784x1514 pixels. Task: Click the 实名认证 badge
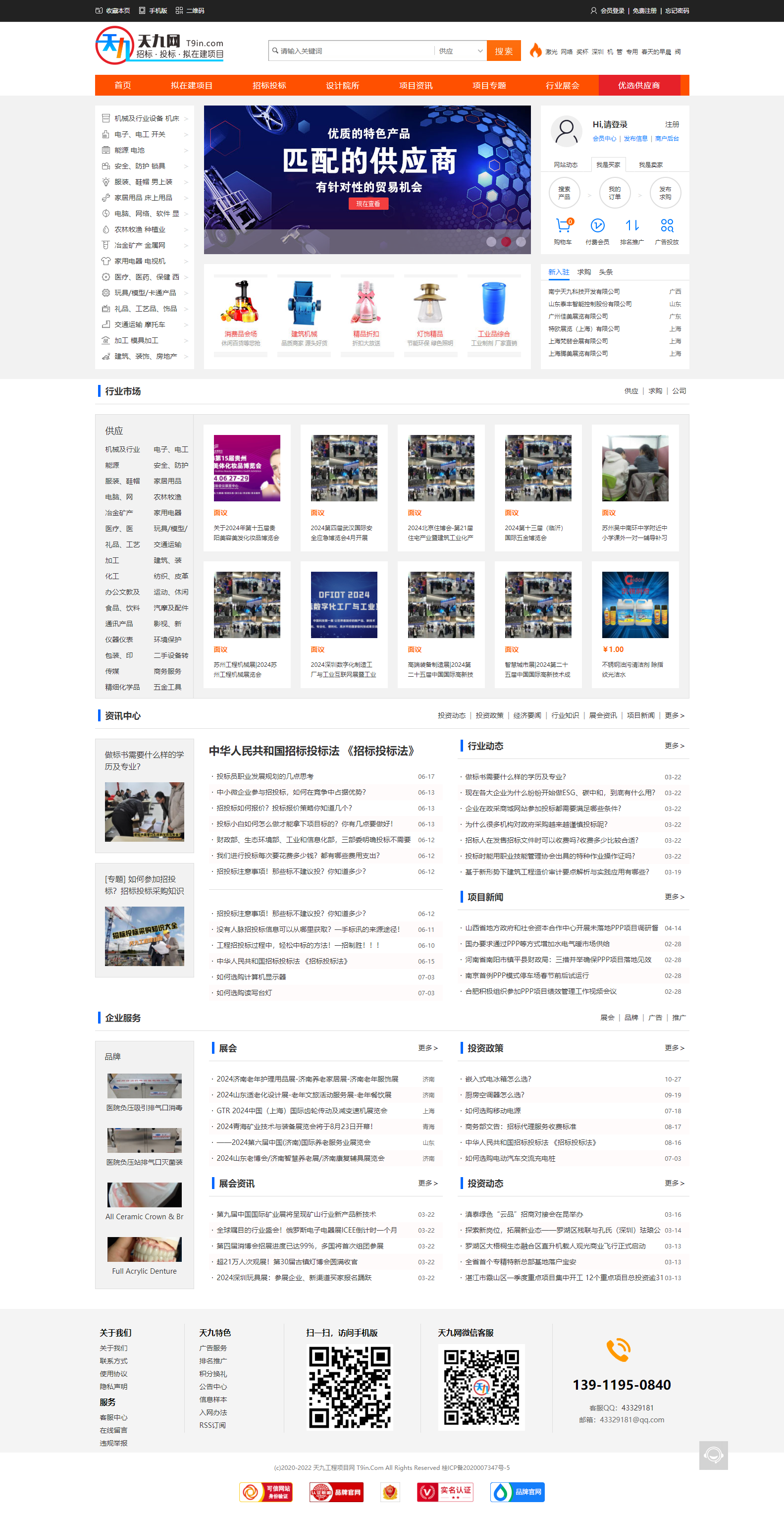(x=445, y=1492)
